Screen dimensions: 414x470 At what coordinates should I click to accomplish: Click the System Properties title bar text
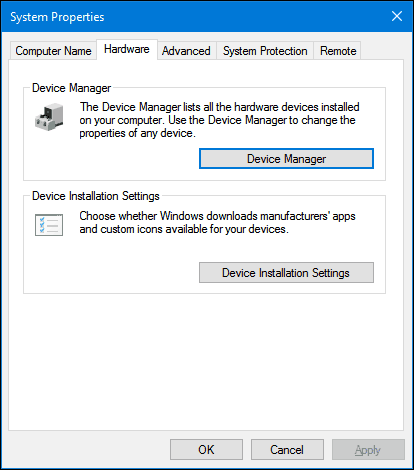click(x=57, y=17)
